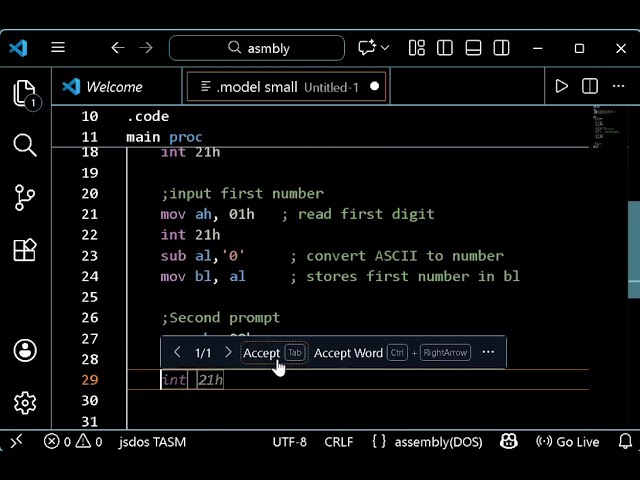
Task: Click the sticky '.code' line
Action: [x=147, y=116]
